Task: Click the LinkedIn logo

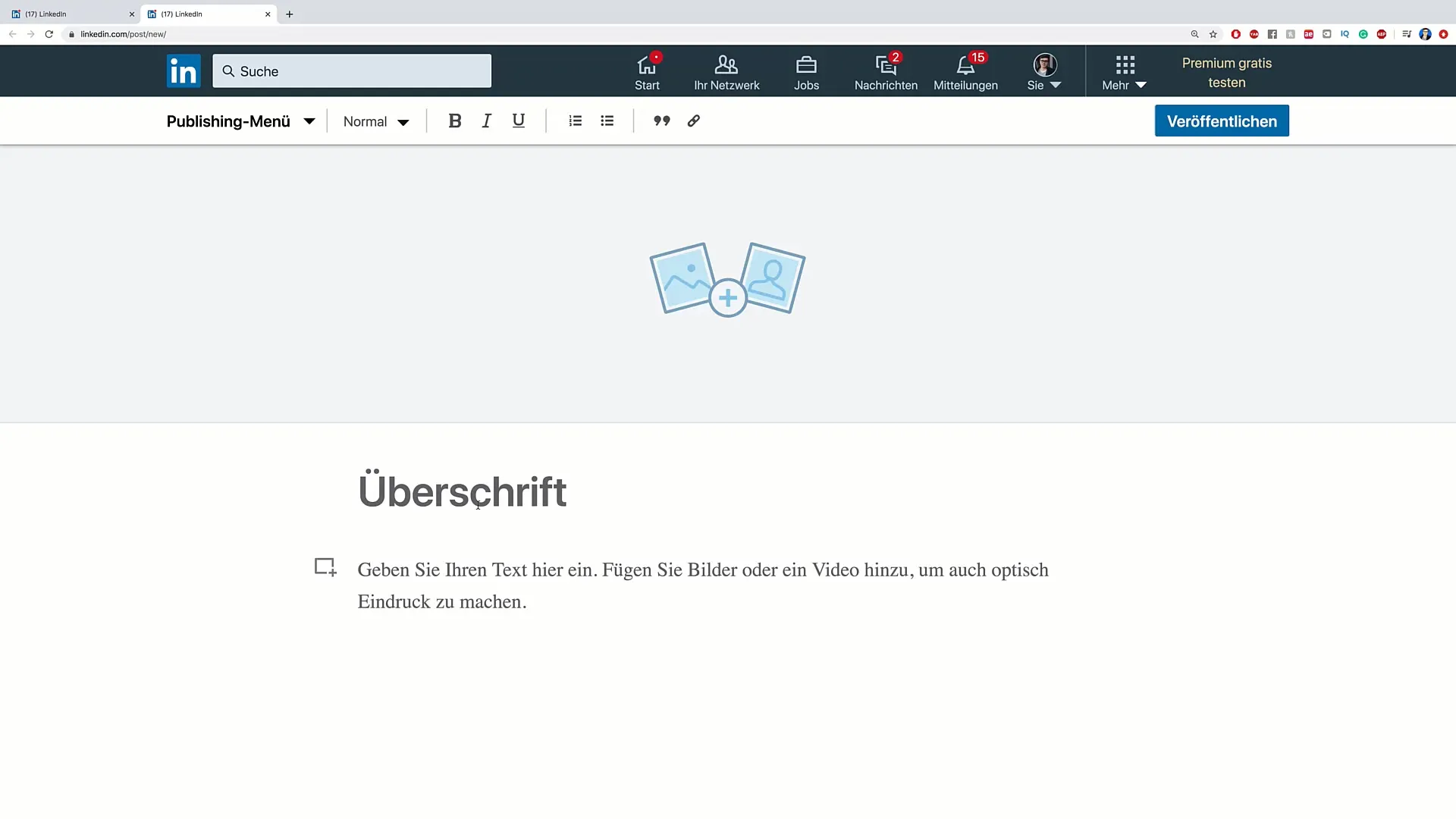Action: [x=184, y=71]
